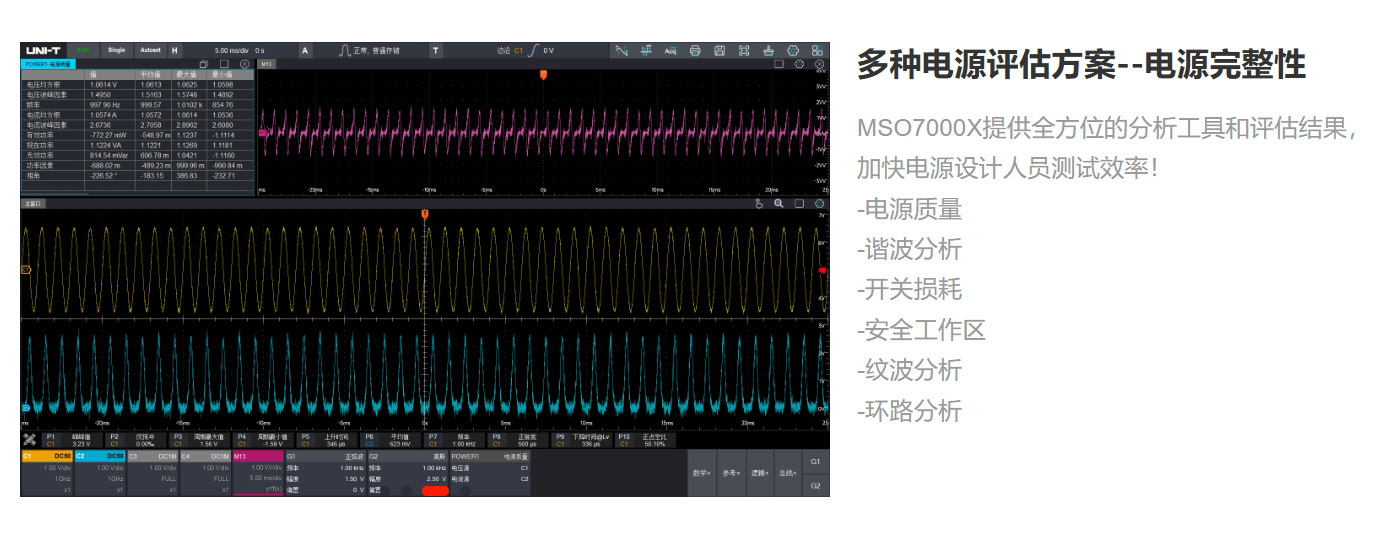This screenshot has width=1381, height=549.
Task: Click the Autoset button
Action: pyautogui.click(x=150, y=50)
